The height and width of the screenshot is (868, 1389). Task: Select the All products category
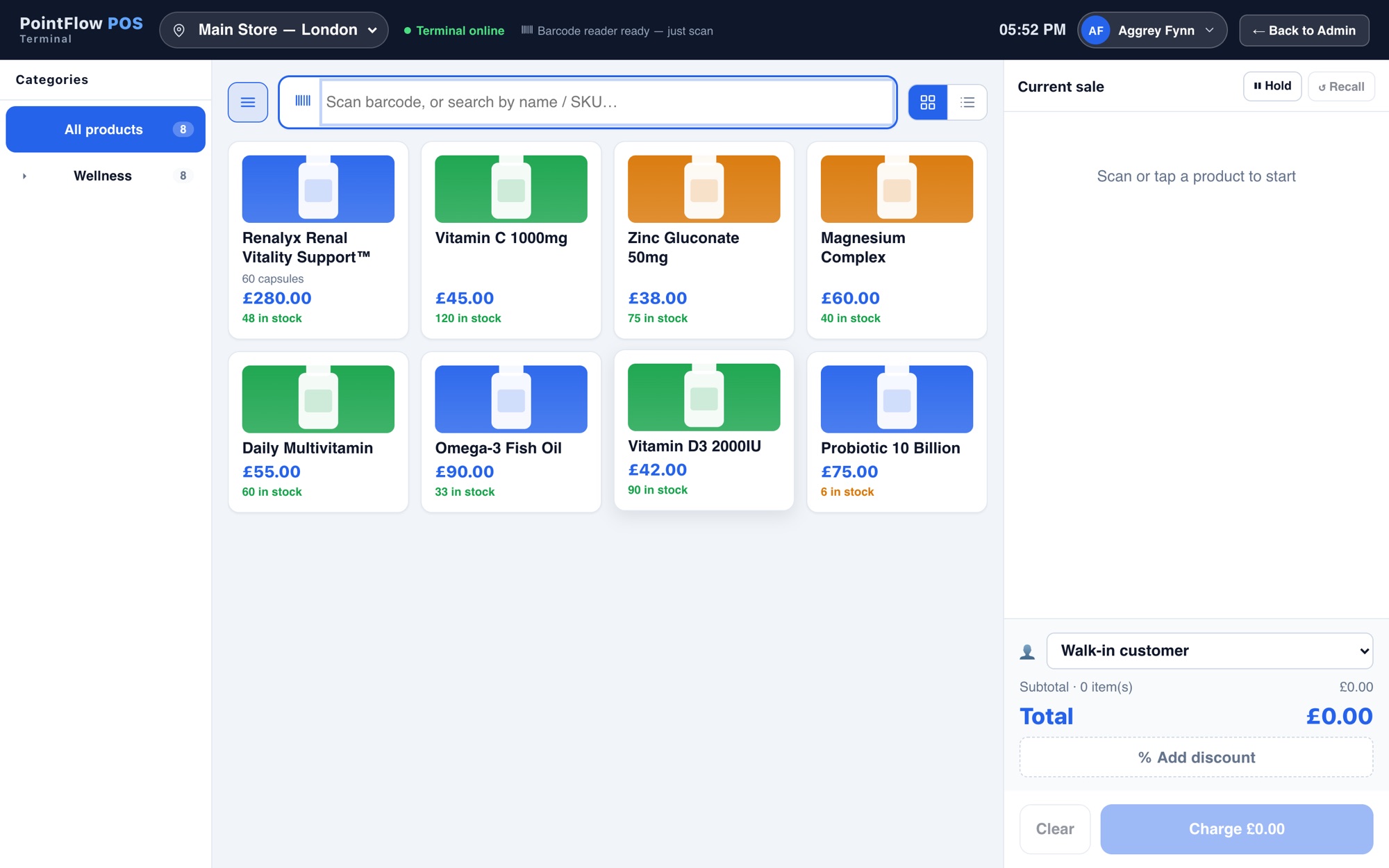[x=106, y=129]
